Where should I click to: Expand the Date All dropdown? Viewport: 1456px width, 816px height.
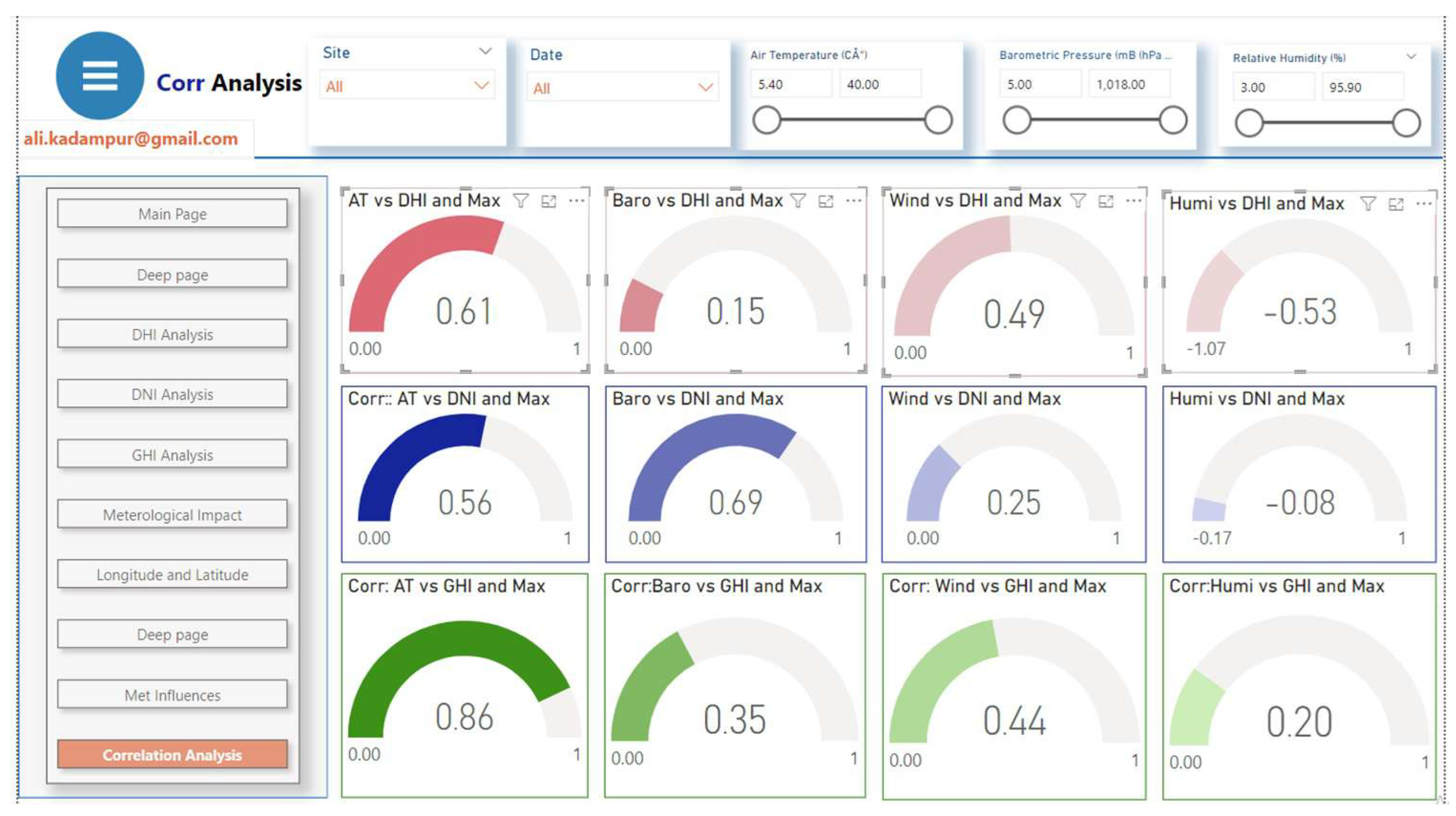pos(705,88)
